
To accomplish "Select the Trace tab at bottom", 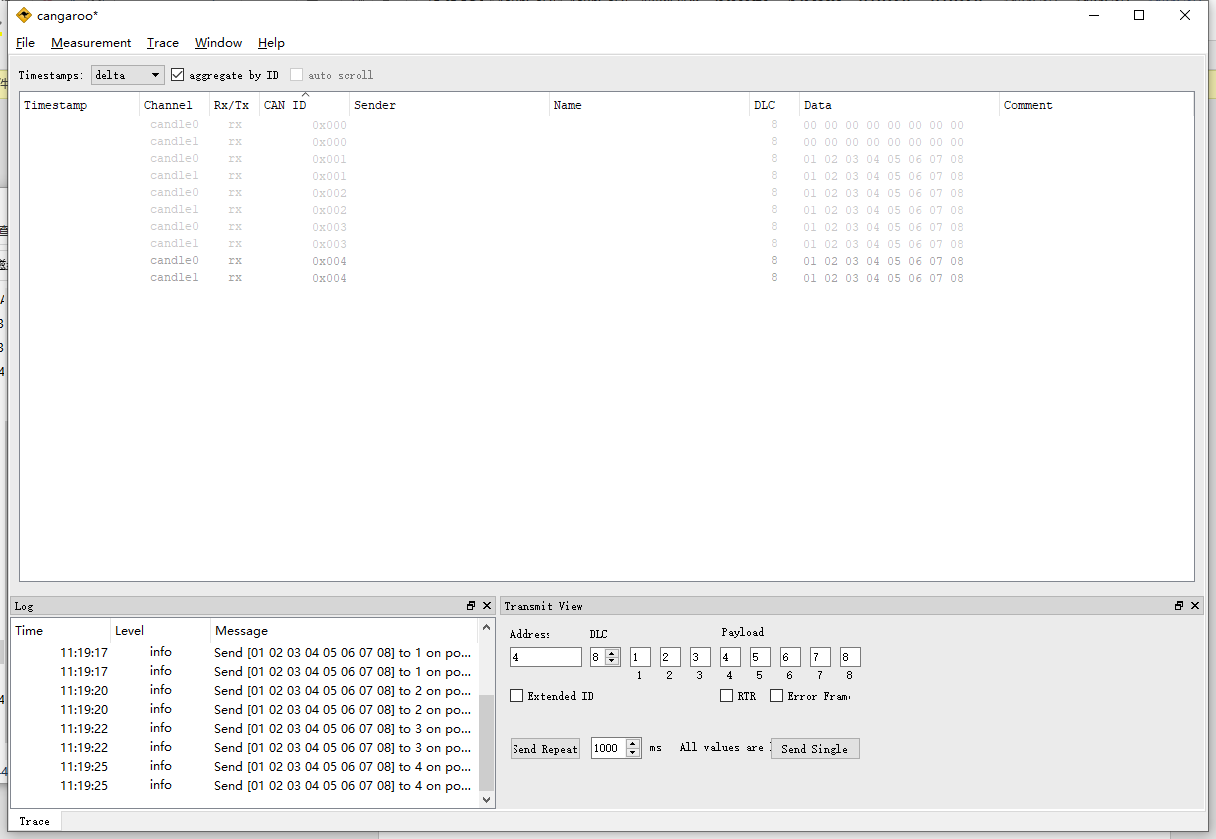I will tap(35, 821).
